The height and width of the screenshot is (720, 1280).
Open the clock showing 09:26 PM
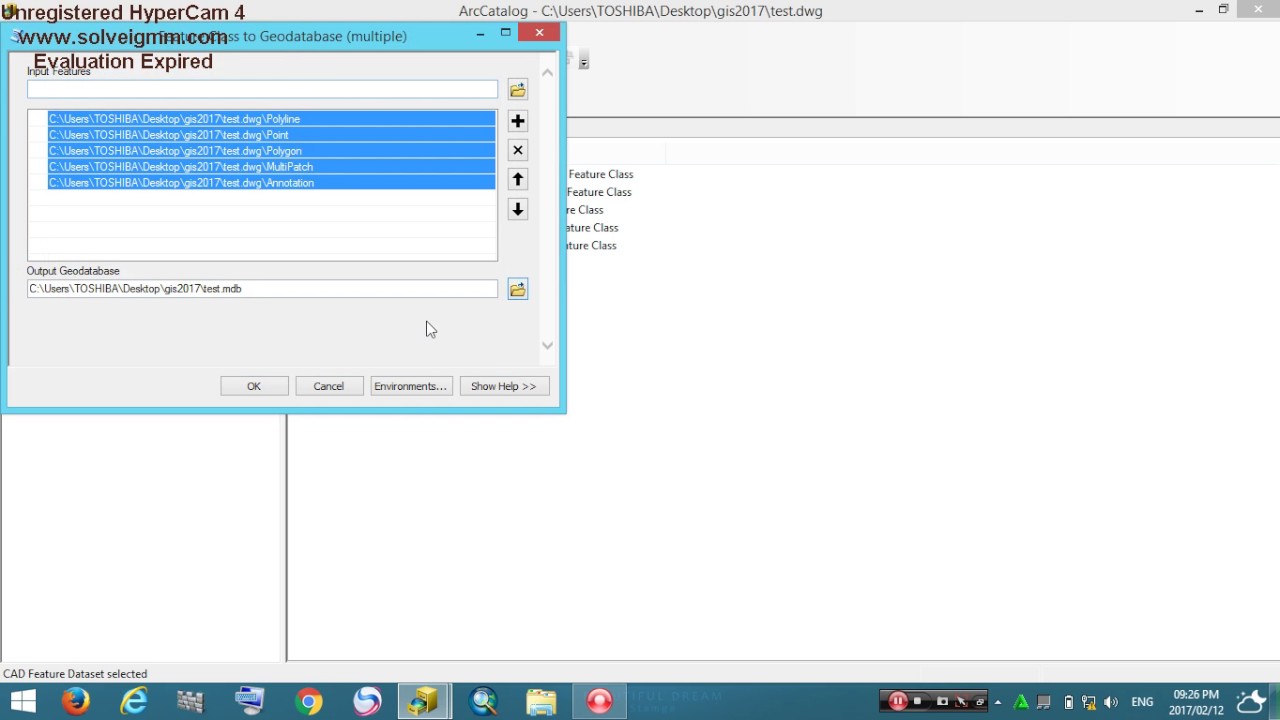pos(1197,702)
